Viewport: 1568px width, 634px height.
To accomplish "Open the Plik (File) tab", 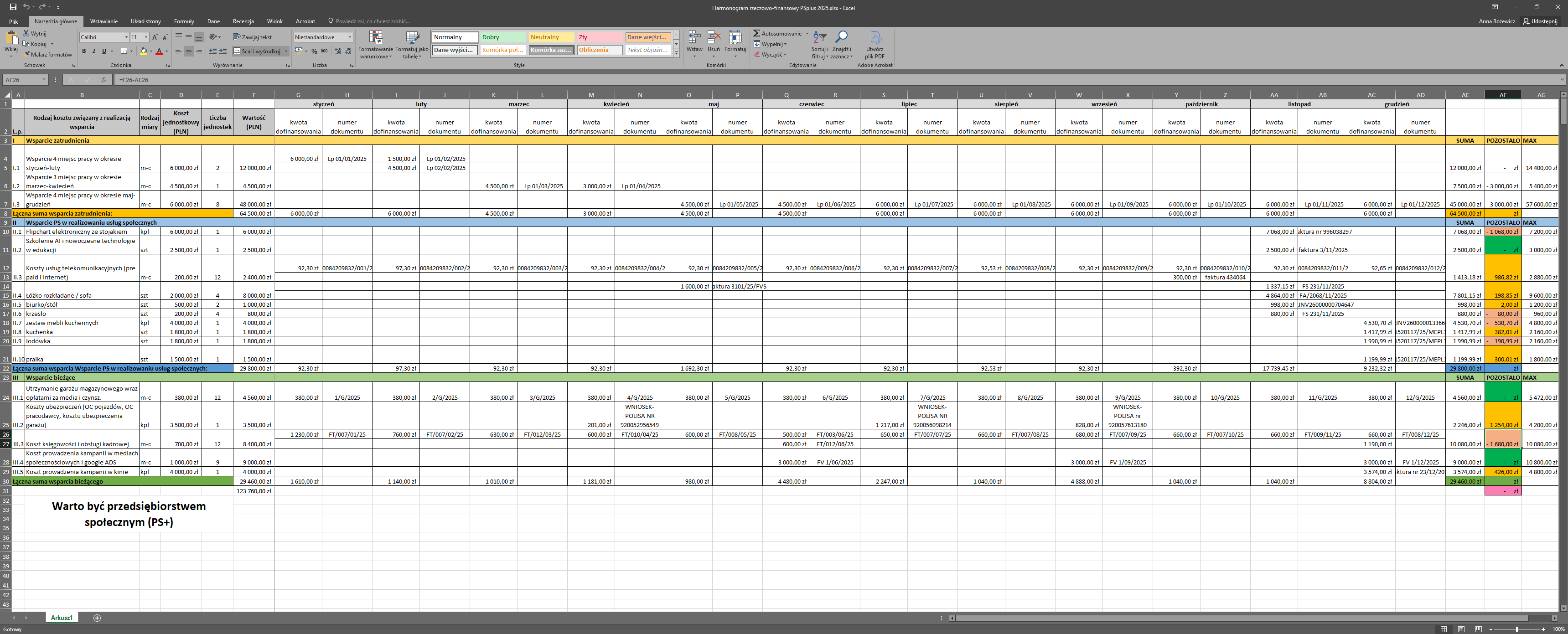I will tap(13, 21).
